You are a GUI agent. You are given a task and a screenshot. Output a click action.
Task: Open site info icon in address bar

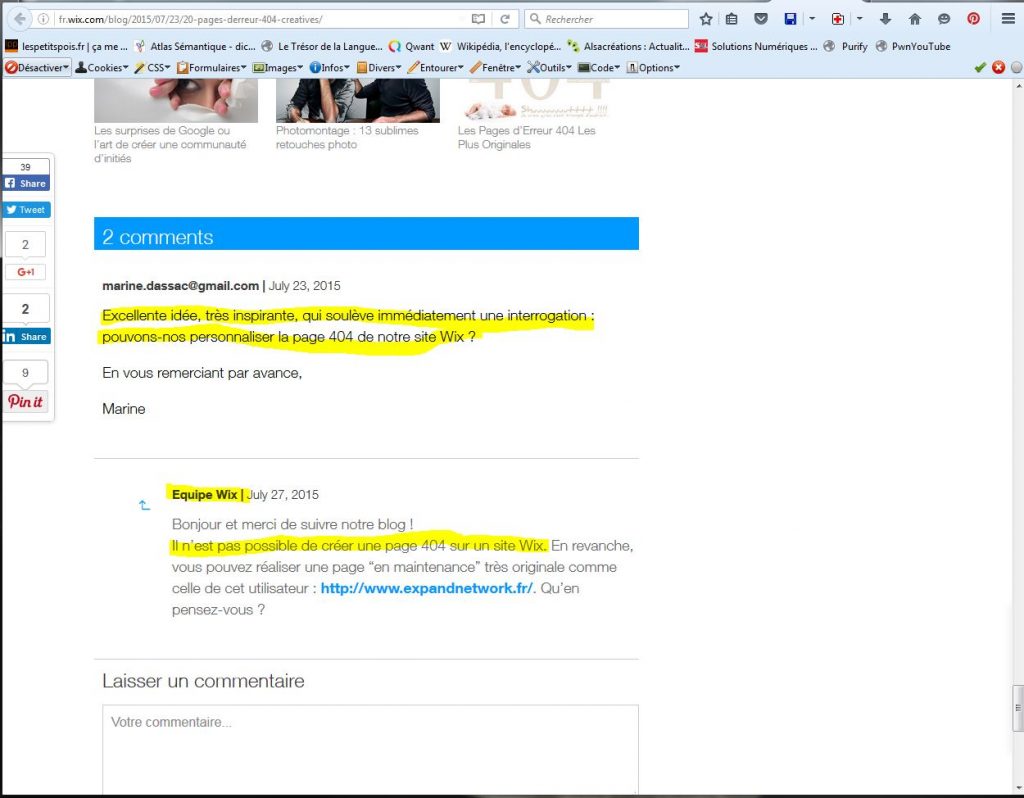43,19
